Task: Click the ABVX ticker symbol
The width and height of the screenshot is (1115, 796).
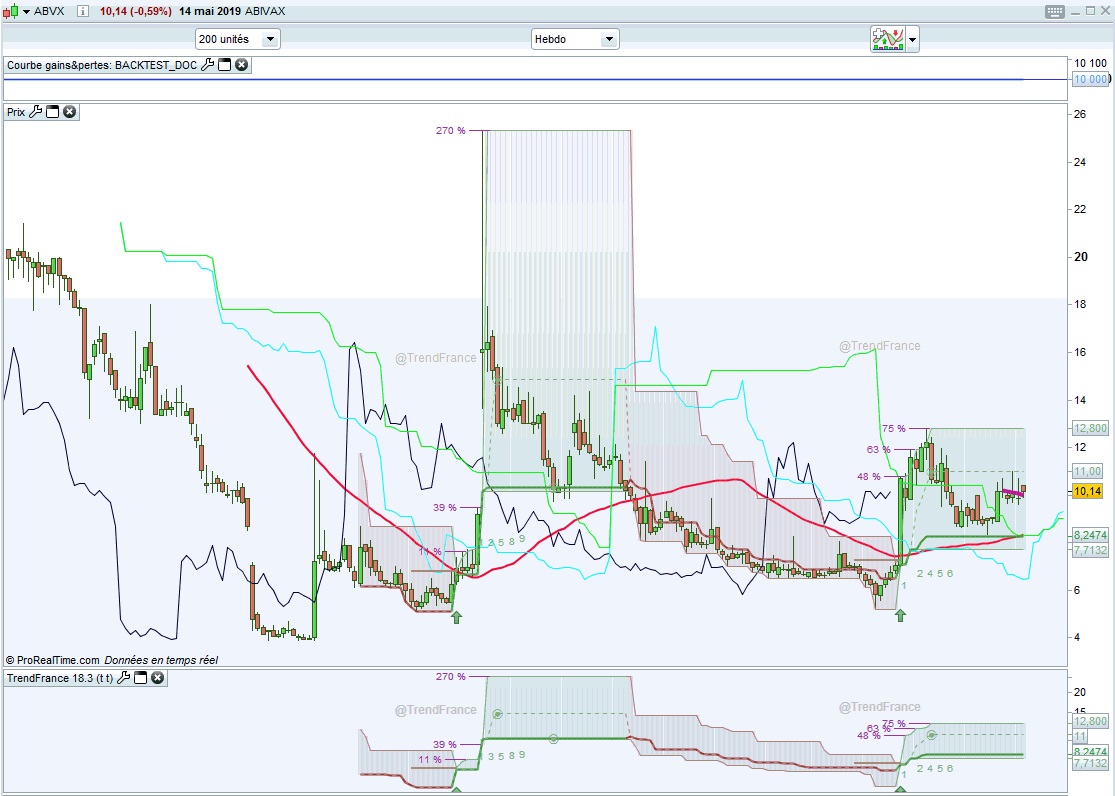Action: click(49, 11)
